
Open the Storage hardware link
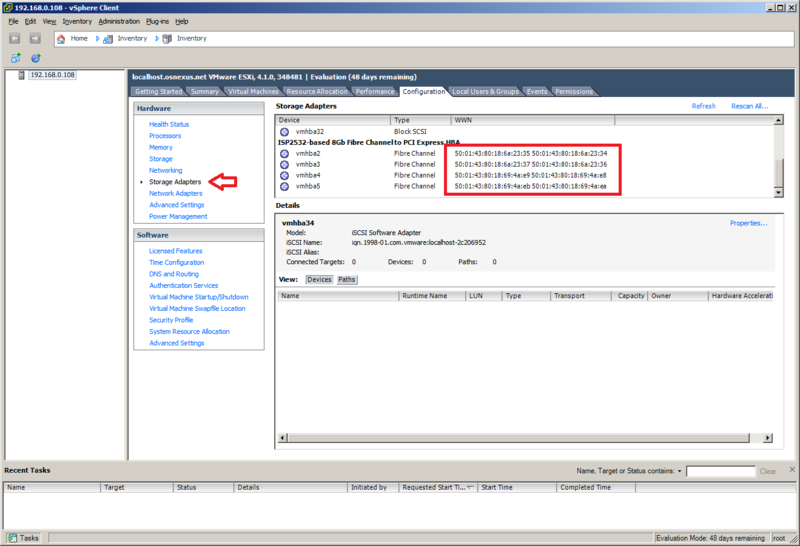pyautogui.click(x=161, y=159)
